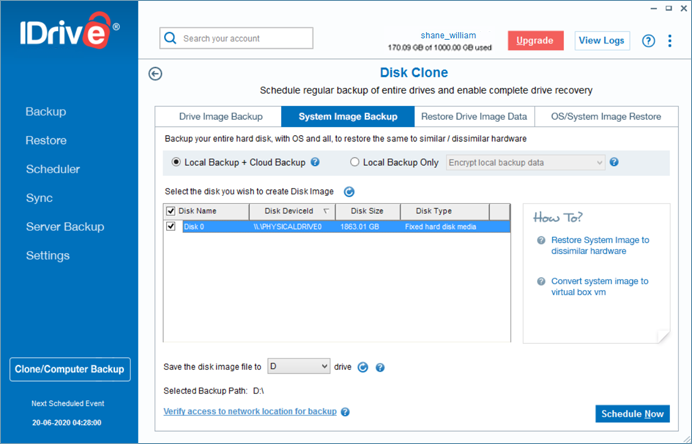Focus the Search your account field
The height and width of the screenshot is (444, 692).
tap(237, 38)
